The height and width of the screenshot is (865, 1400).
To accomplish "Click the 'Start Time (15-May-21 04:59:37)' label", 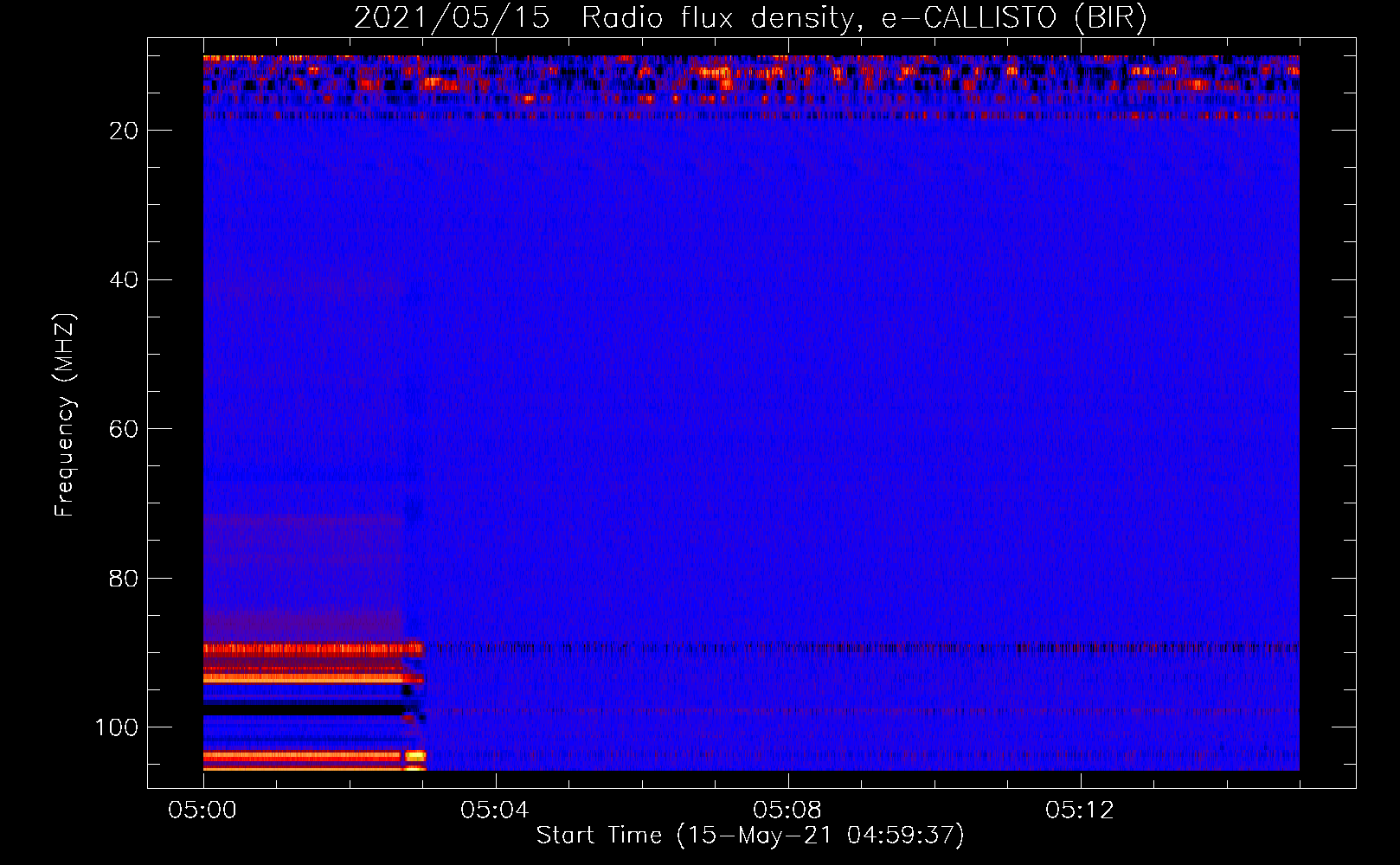I will [750, 836].
